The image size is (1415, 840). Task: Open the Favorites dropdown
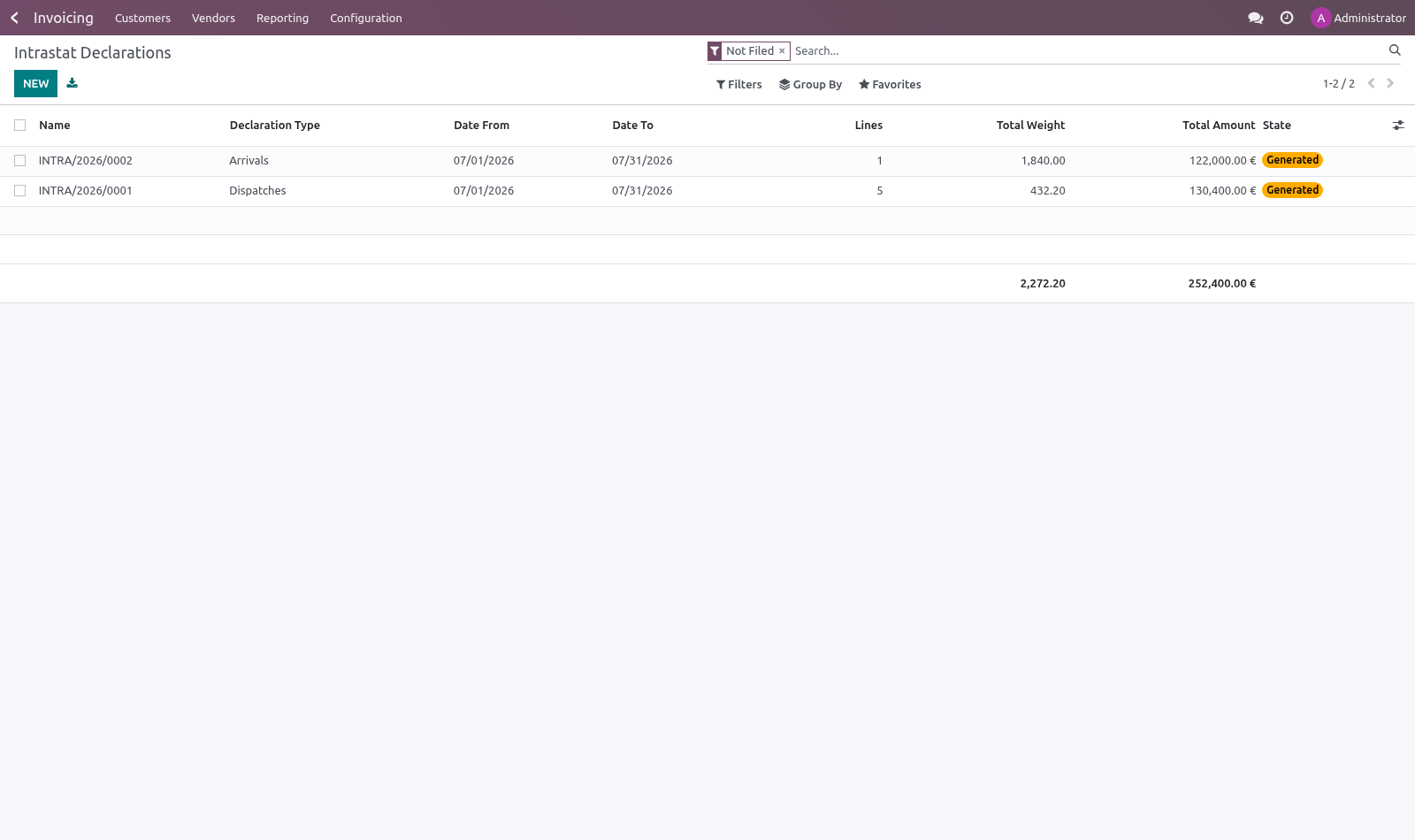click(x=890, y=85)
